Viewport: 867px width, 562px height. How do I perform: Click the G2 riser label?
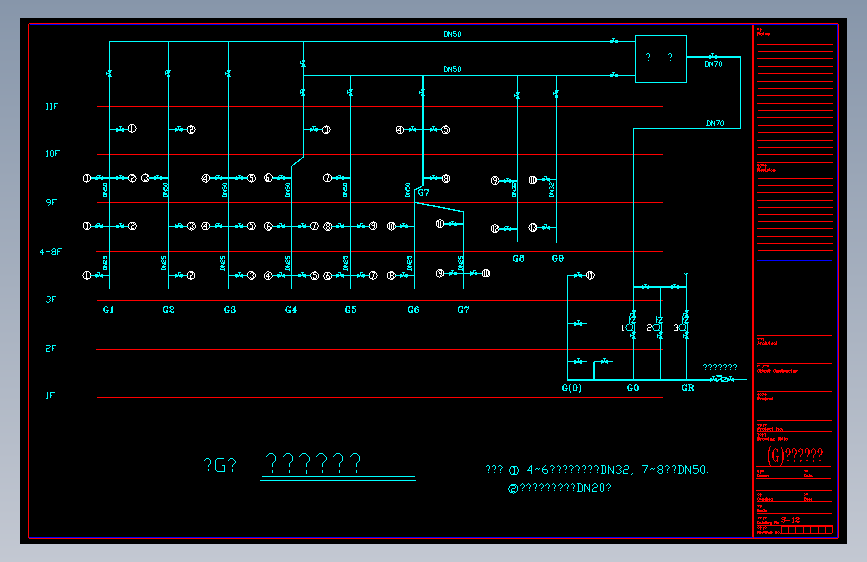(169, 310)
